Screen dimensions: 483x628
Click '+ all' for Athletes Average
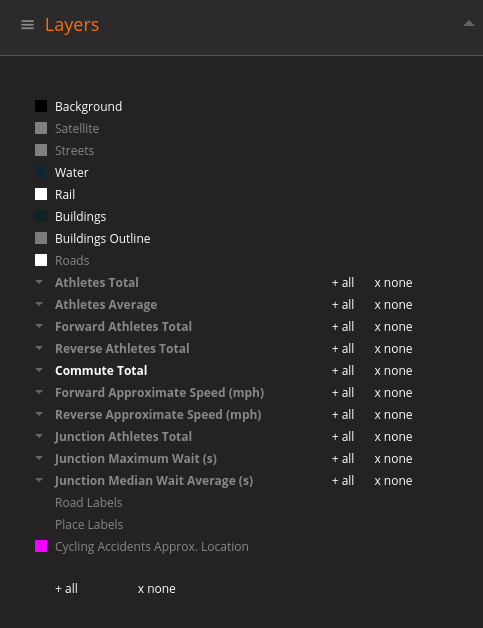pos(343,305)
